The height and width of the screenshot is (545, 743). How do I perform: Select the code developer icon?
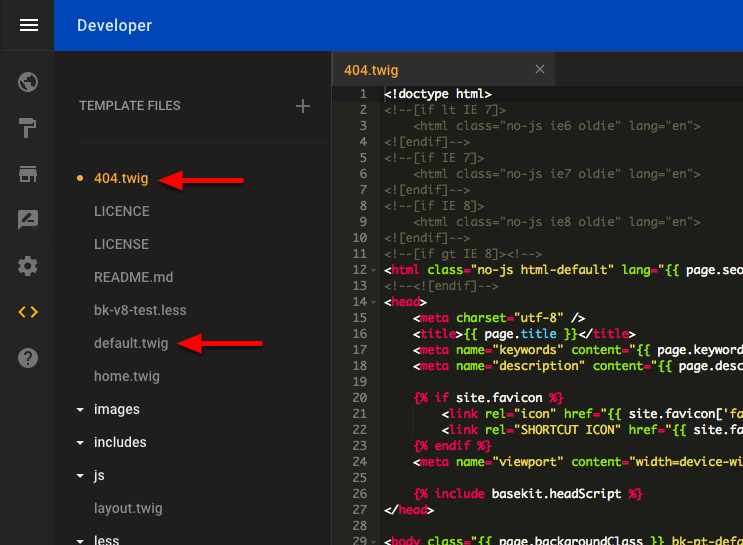[28, 312]
